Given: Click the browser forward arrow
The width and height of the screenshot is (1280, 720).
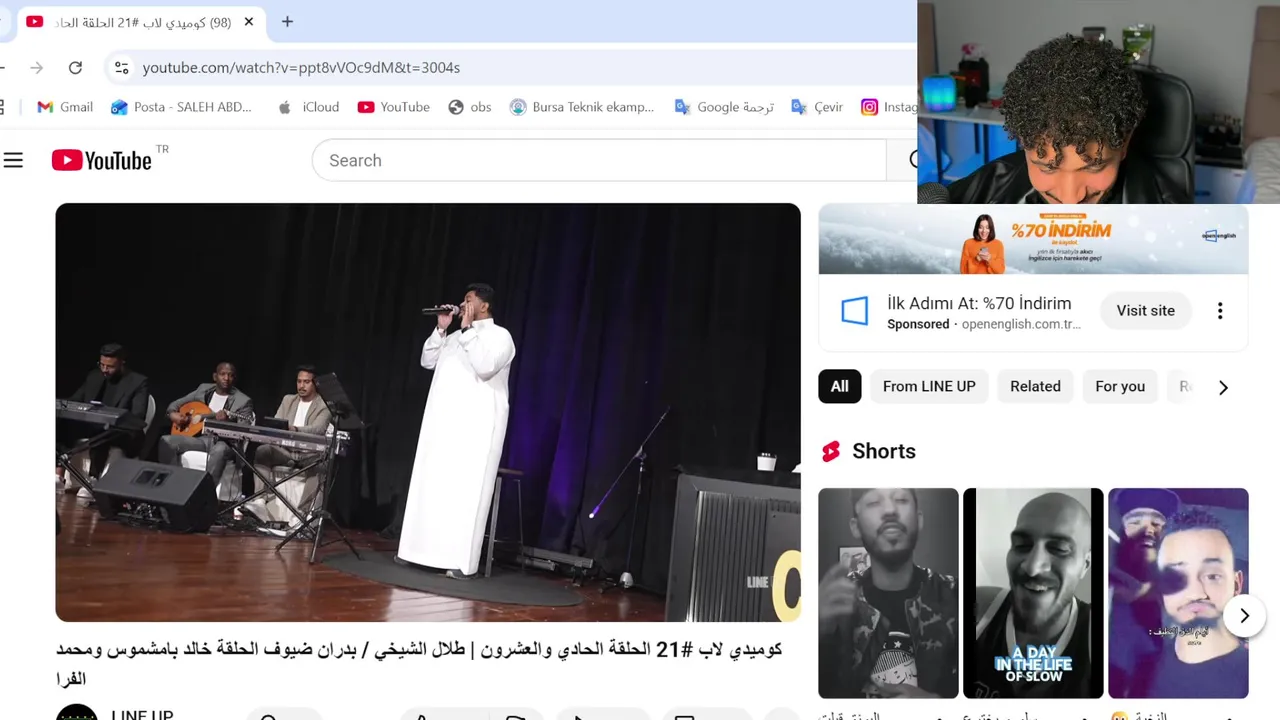Looking at the screenshot, I should [x=37, y=67].
